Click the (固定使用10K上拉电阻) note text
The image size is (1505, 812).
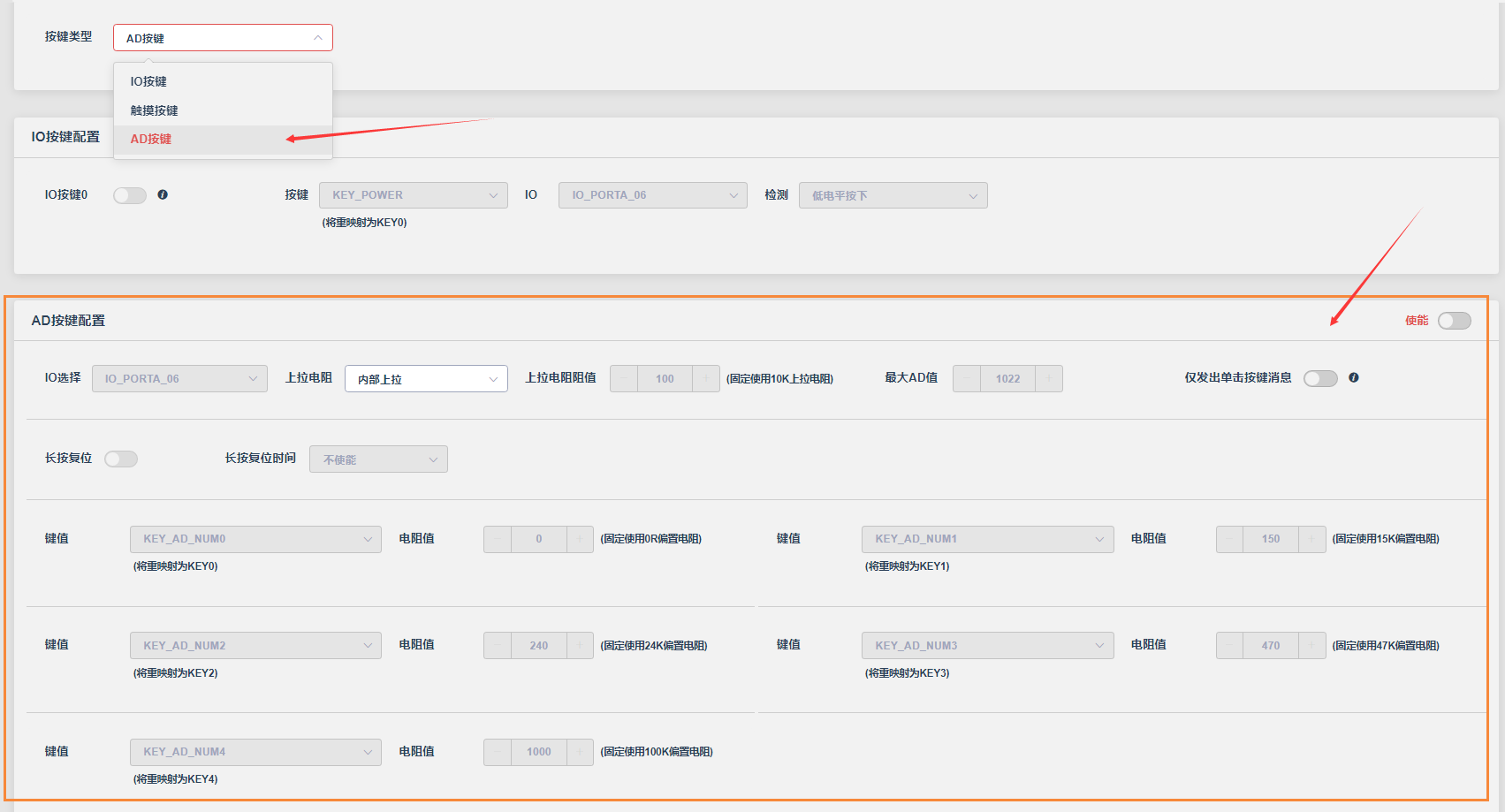[x=779, y=379]
